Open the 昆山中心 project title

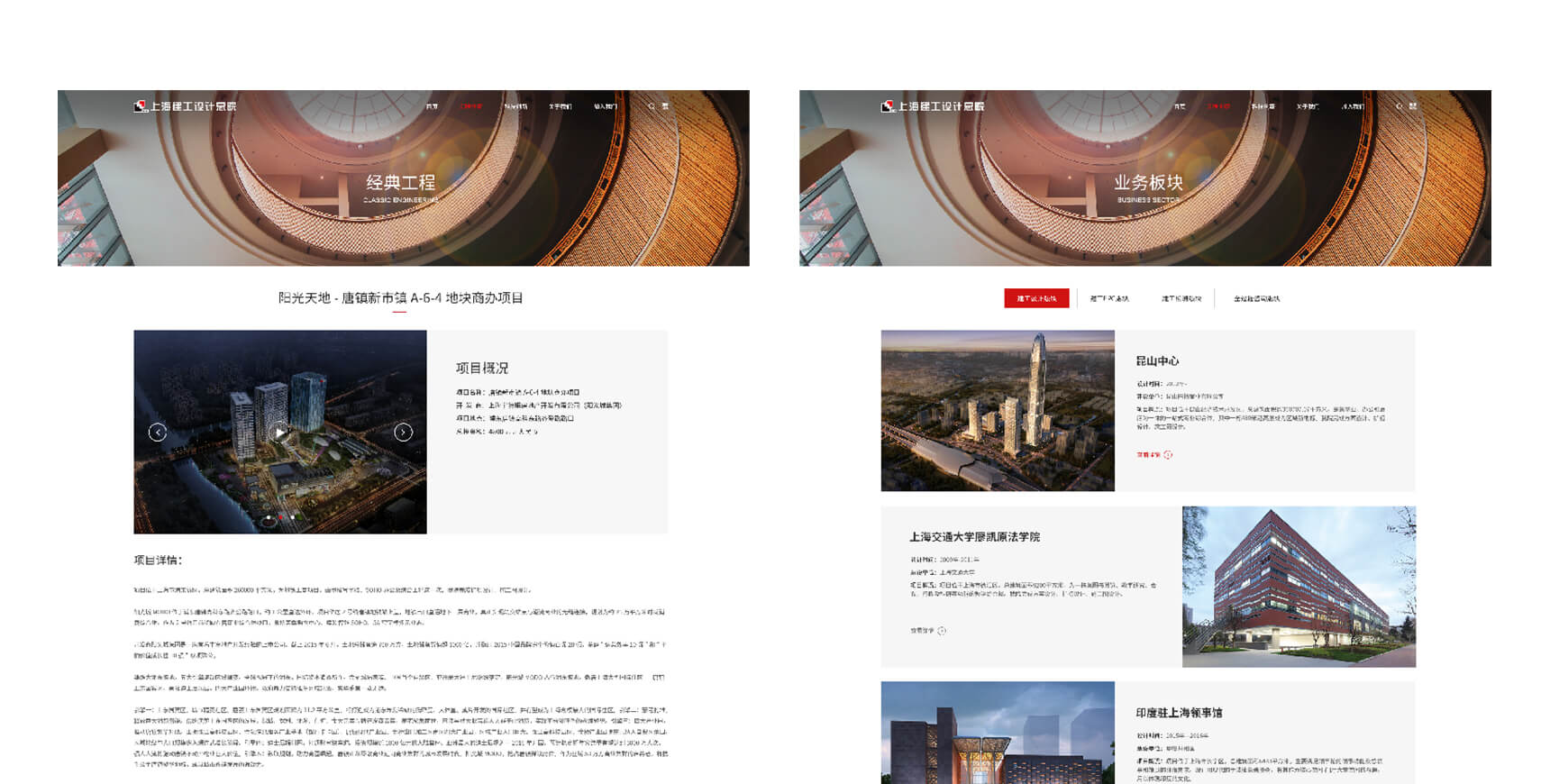tap(1158, 361)
